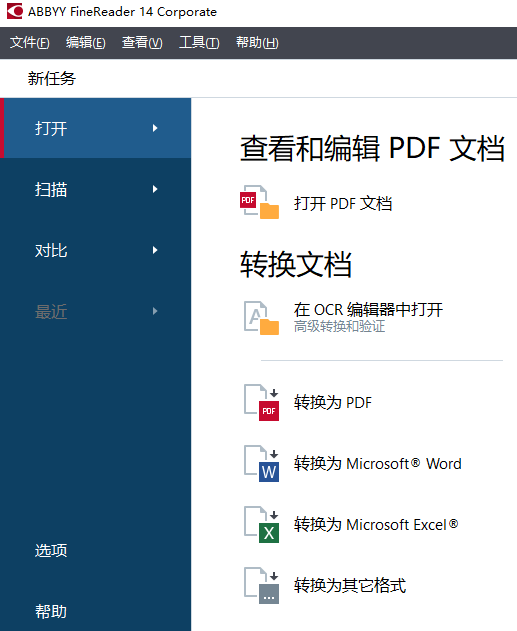Click the 打开 PDF 文档 link
Viewport: 517px width, 631px height.
pyautogui.click(x=343, y=203)
